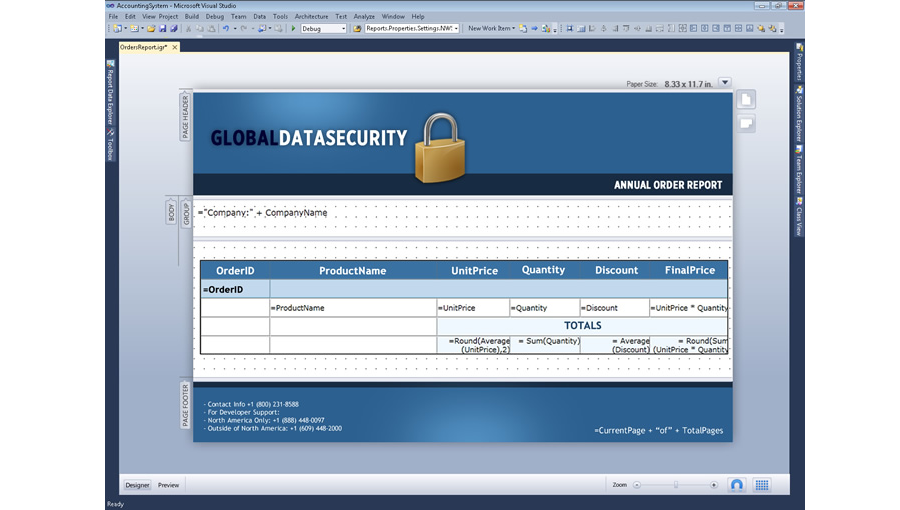
Task: Select the =ProductName data cell
Action: point(352,308)
